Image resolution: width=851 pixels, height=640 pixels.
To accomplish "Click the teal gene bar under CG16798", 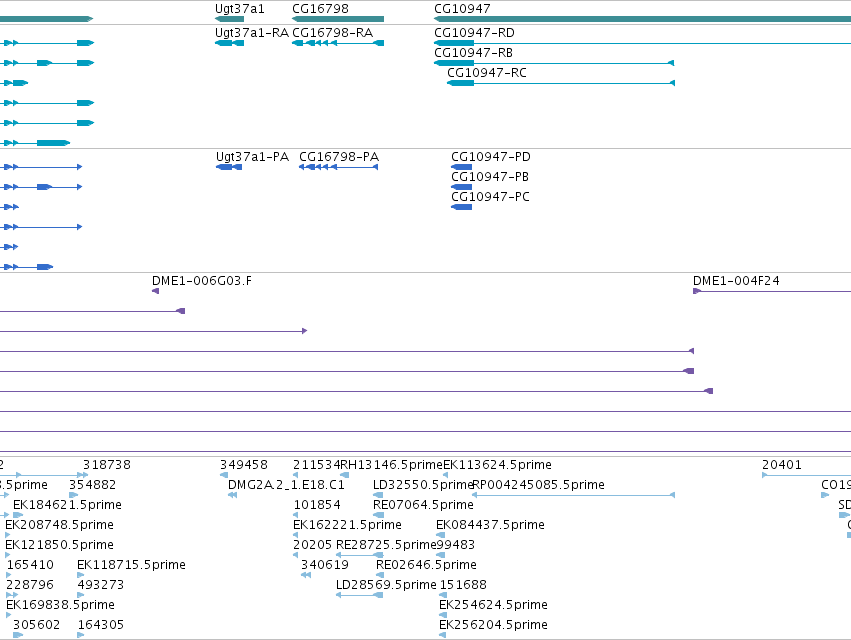I will [338, 19].
